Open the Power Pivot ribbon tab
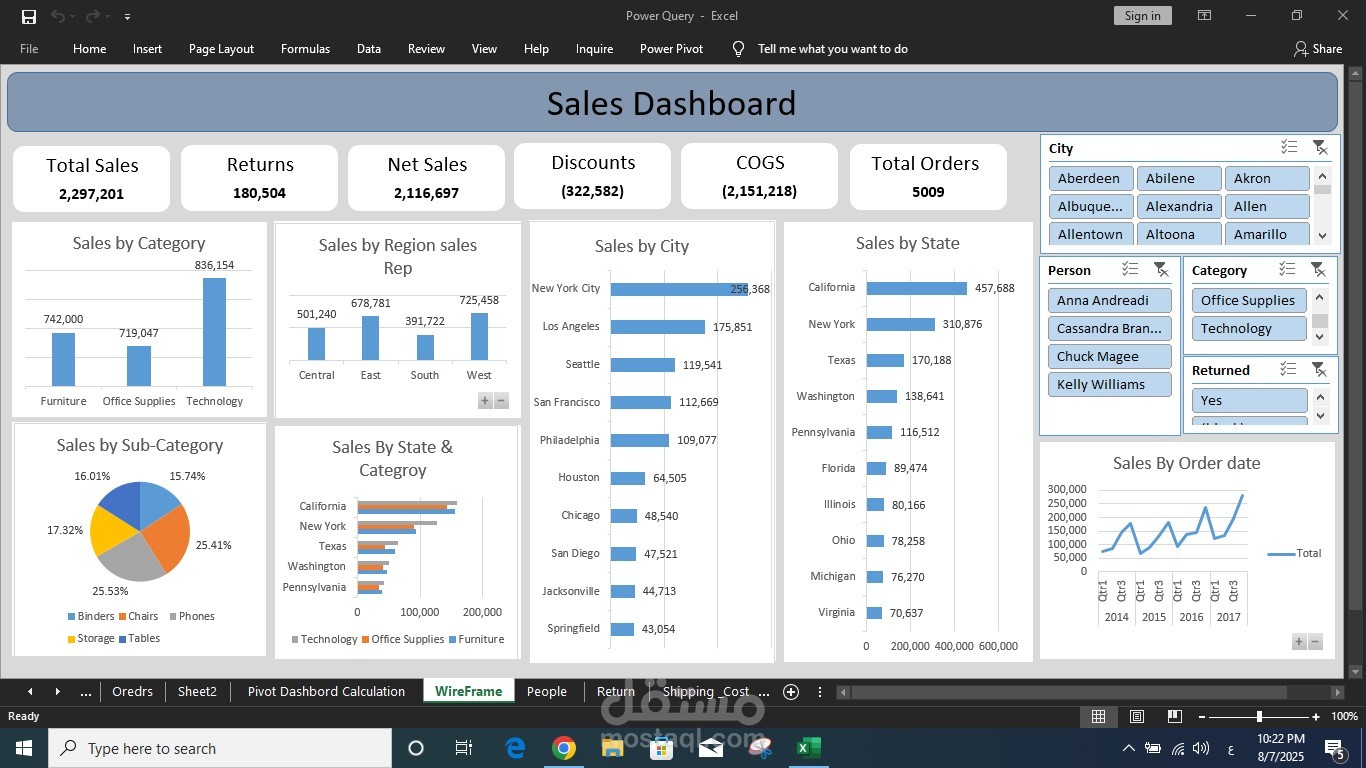1366x768 pixels. pyautogui.click(x=671, y=49)
